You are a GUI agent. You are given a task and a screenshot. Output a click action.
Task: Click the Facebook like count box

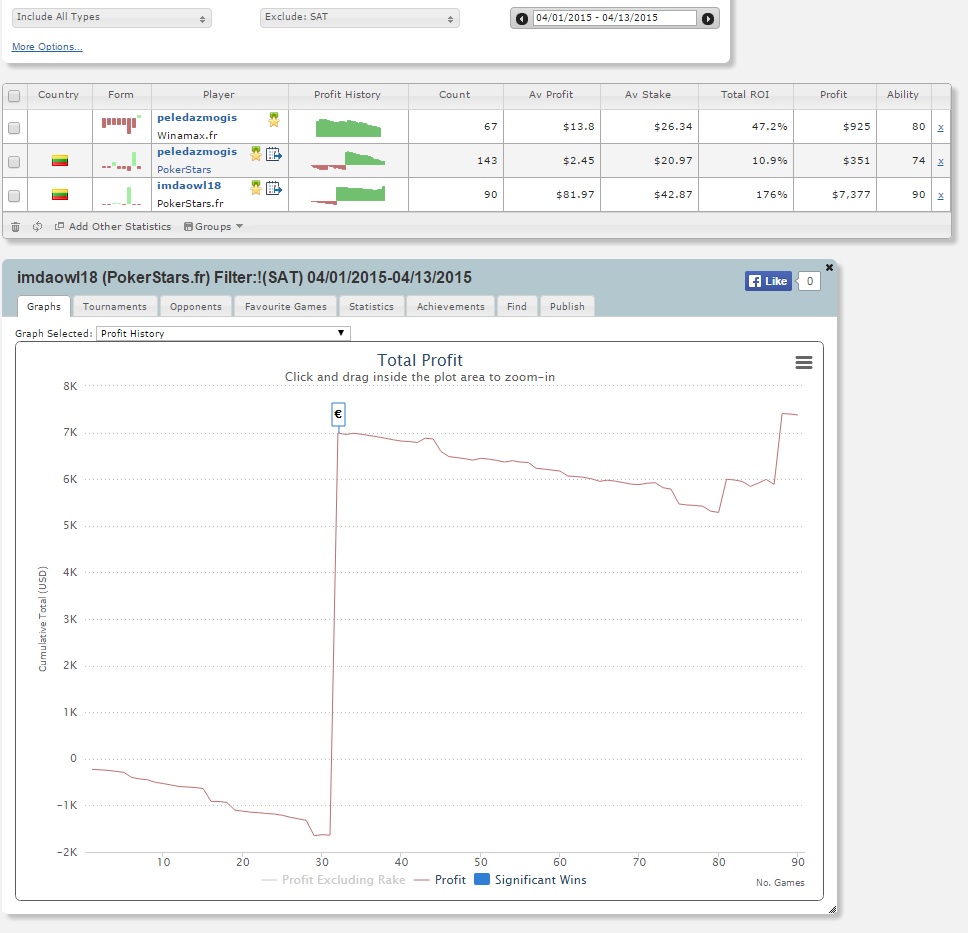(810, 281)
